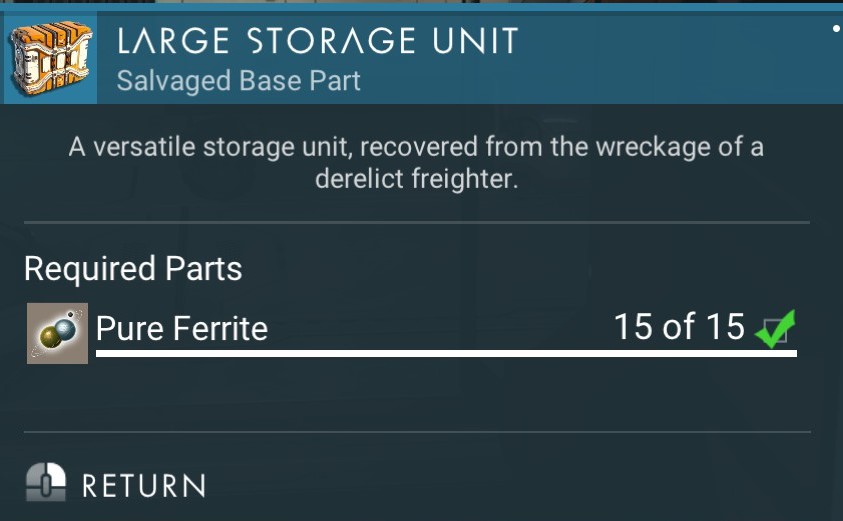Click the Large Storage Unit crate icon
Viewport: 843px width, 521px height.
pos(51,58)
